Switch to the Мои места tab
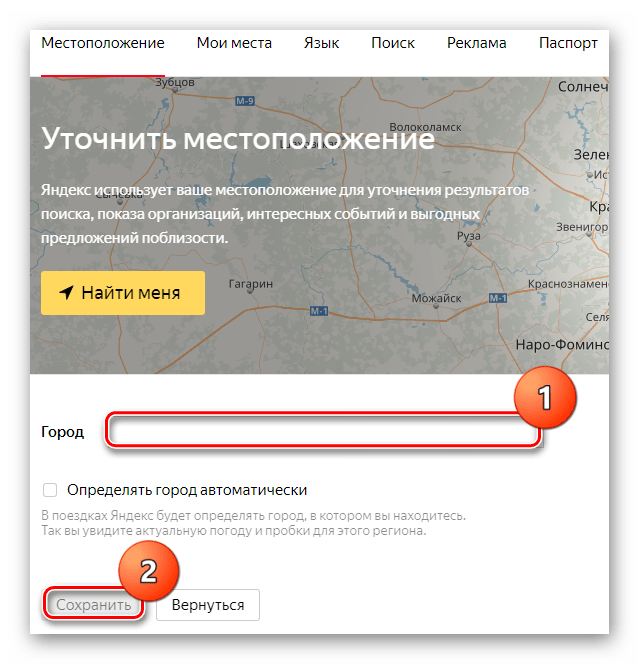 pos(234,43)
